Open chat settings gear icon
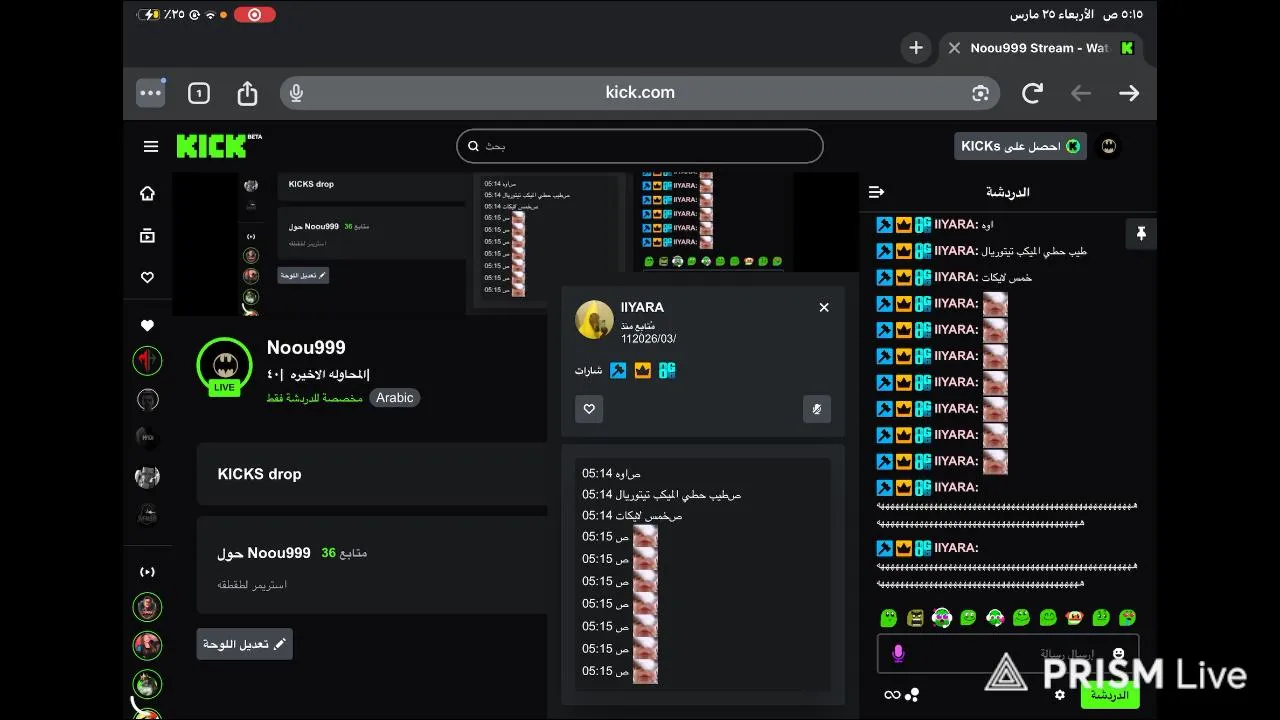This screenshot has width=1280, height=720. 1060,695
